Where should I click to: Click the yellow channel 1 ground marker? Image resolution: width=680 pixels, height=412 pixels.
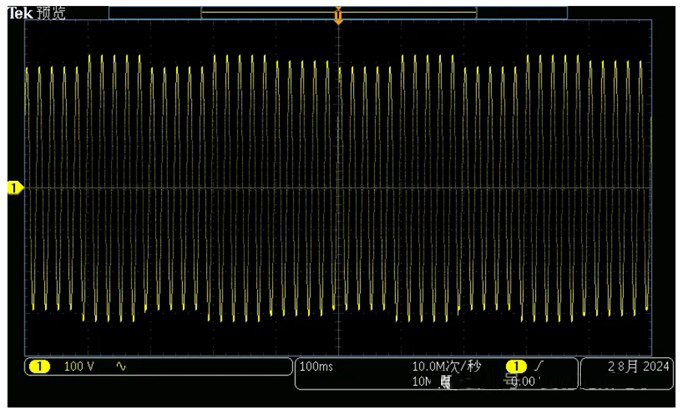pos(14,188)
